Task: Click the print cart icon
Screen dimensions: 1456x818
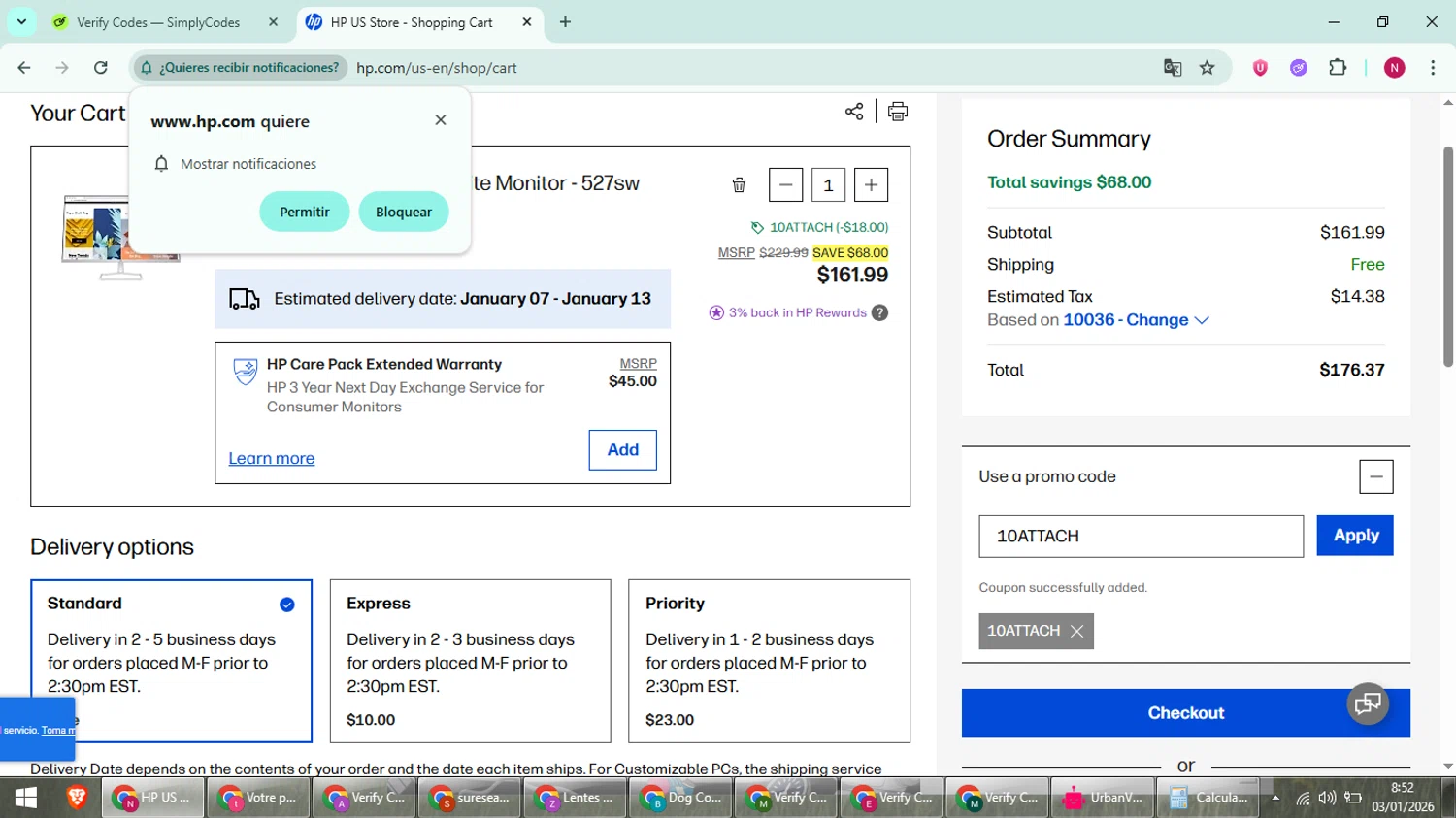Action: [x=898, y=112]
